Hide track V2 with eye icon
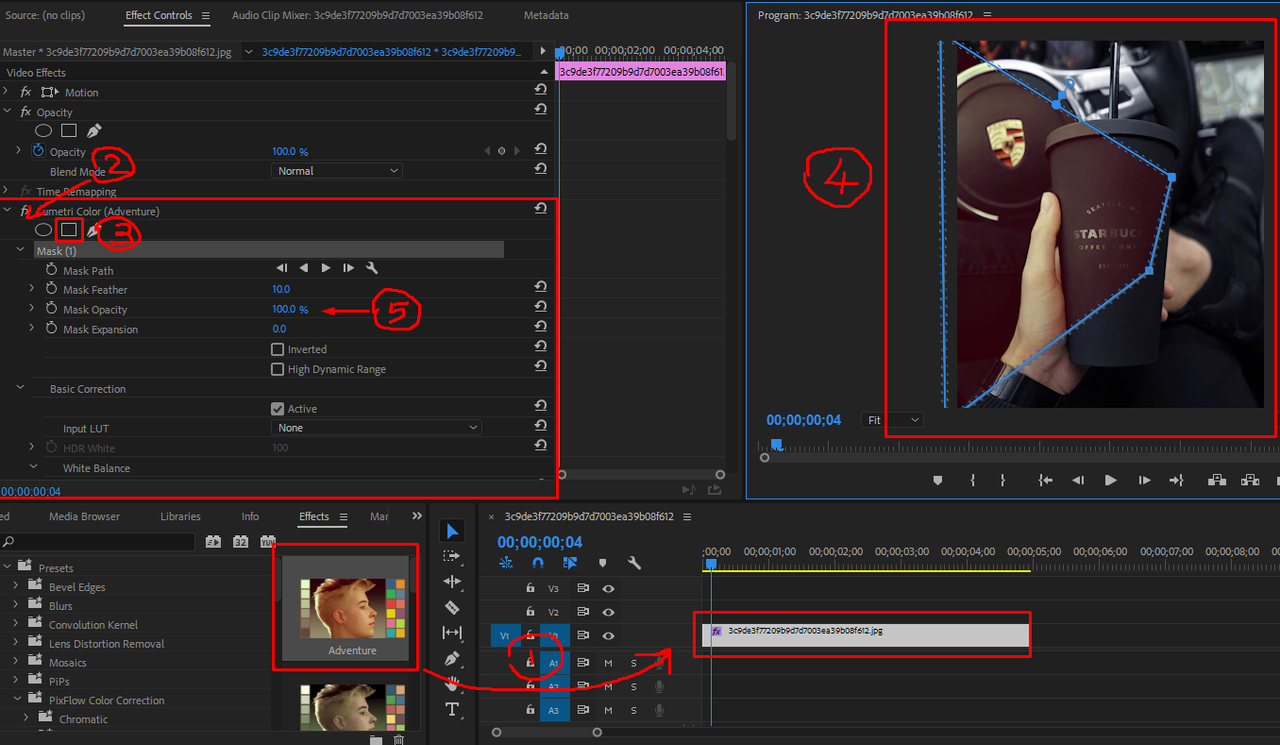This screenshot has width=1280, height=745. (x=608, y=612)
